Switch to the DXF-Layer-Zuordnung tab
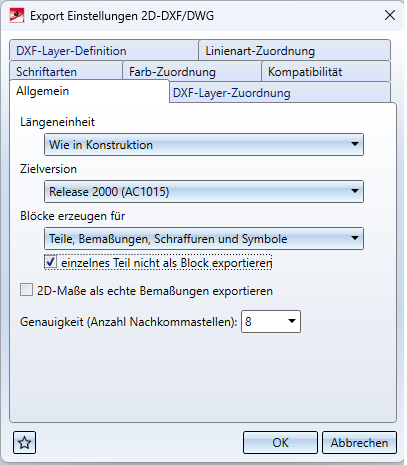 pos(280,92)
